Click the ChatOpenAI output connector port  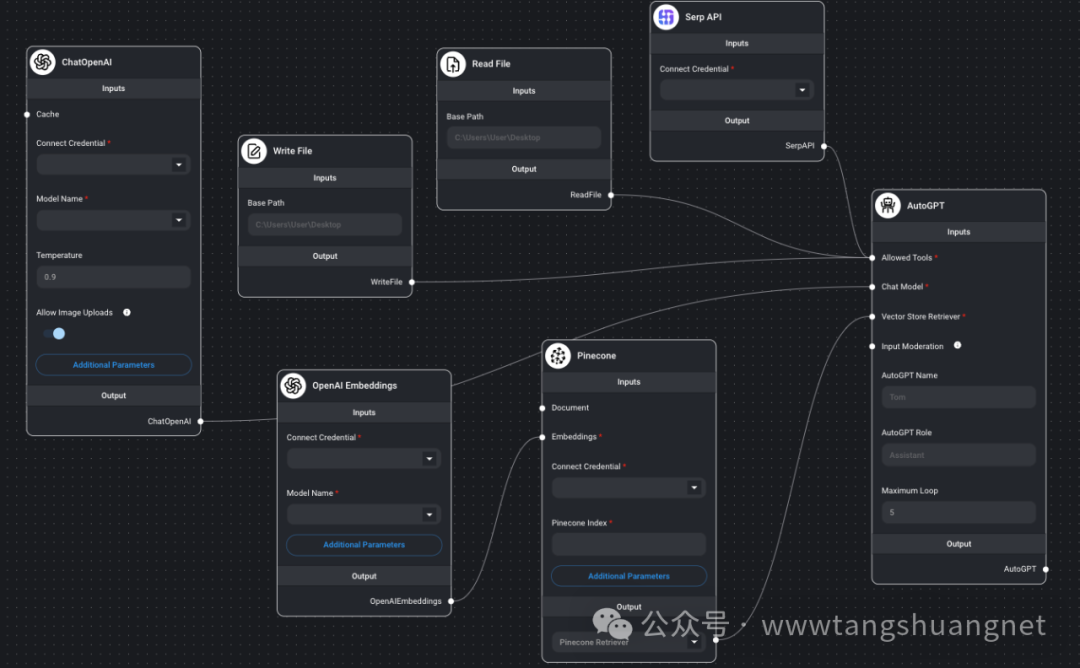click(200, 421)
